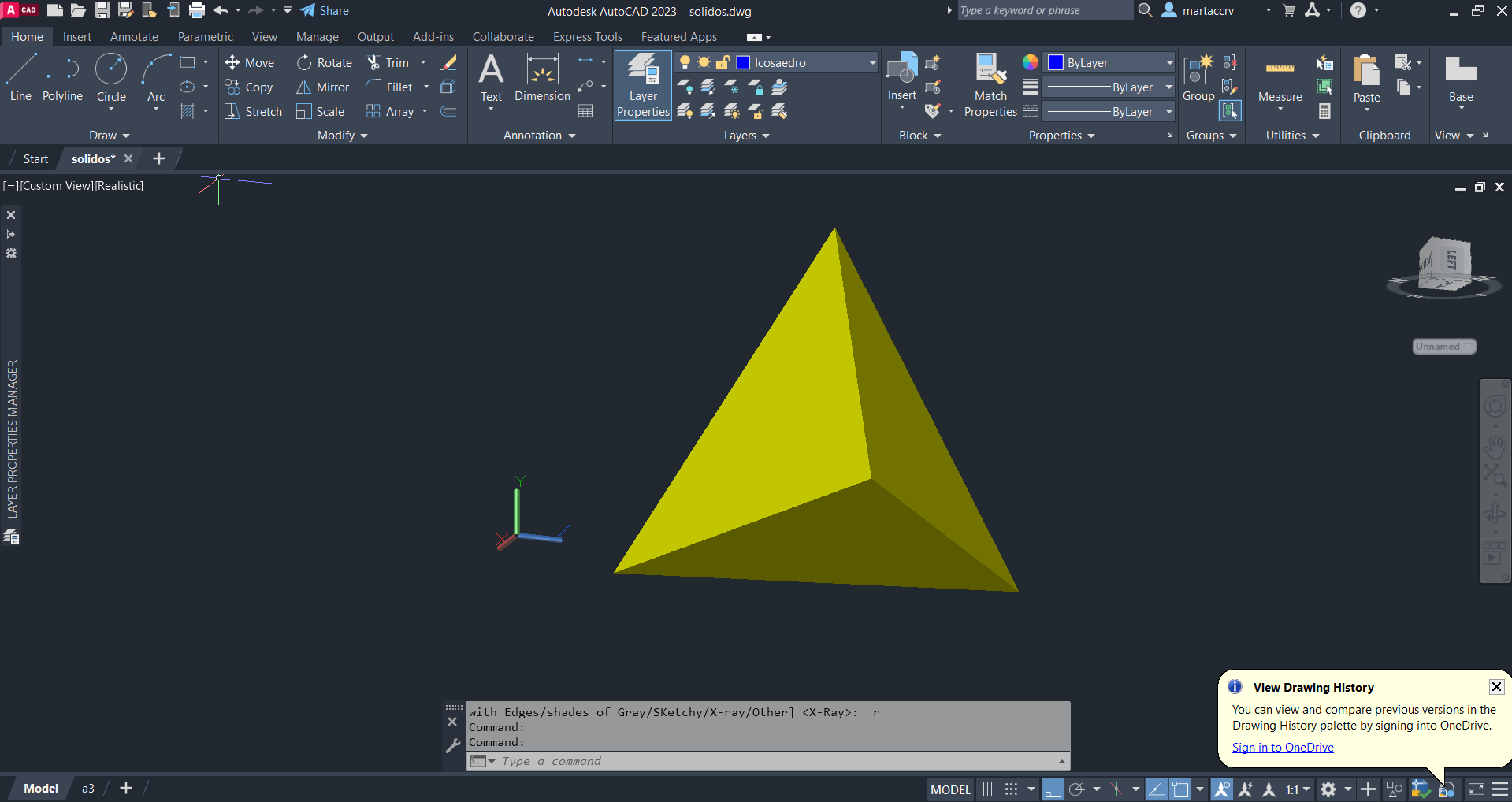
Task: Expand the Modify panel
Action: click(343, 136)
